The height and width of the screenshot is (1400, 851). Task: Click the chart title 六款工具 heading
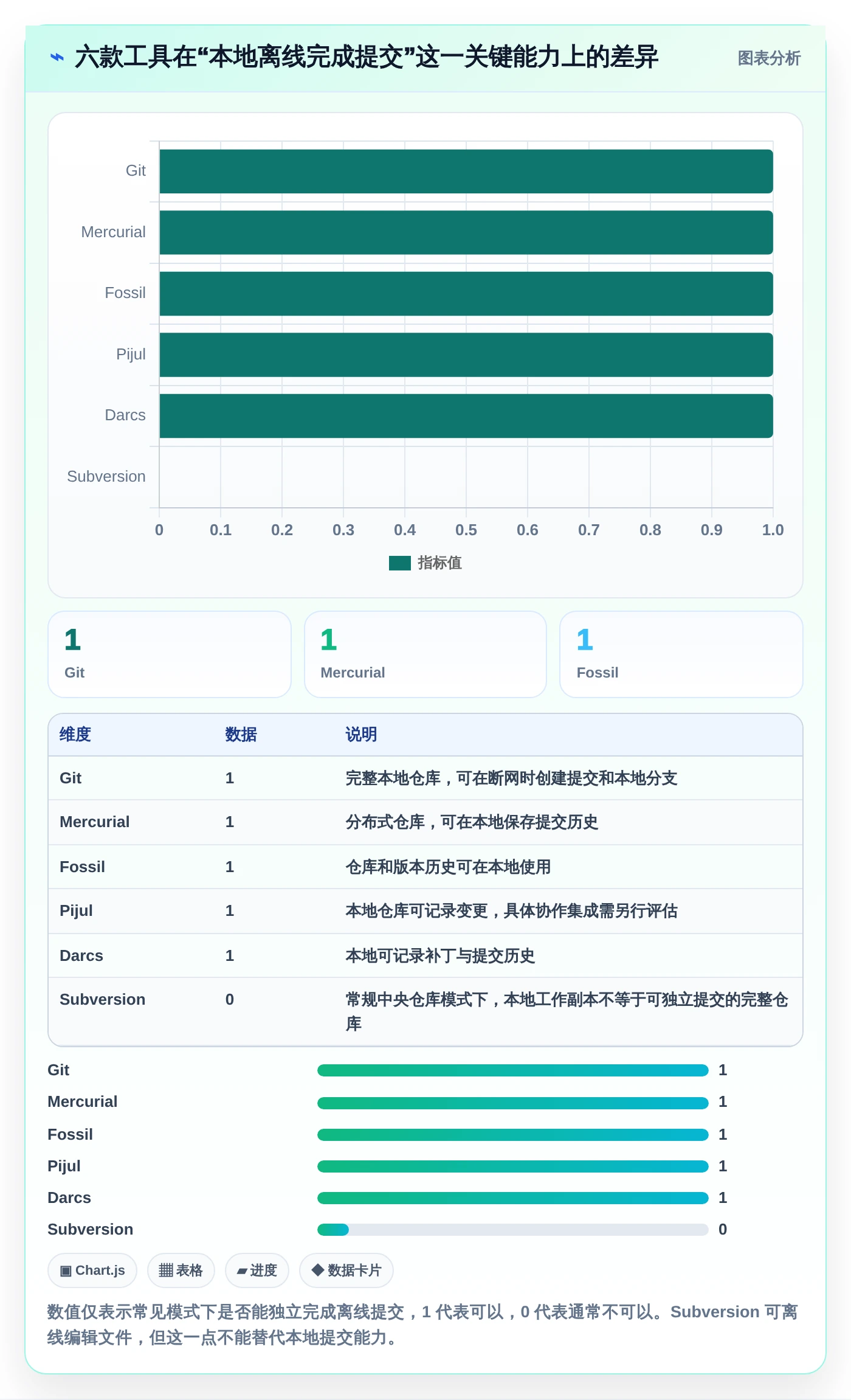(367, 57)
